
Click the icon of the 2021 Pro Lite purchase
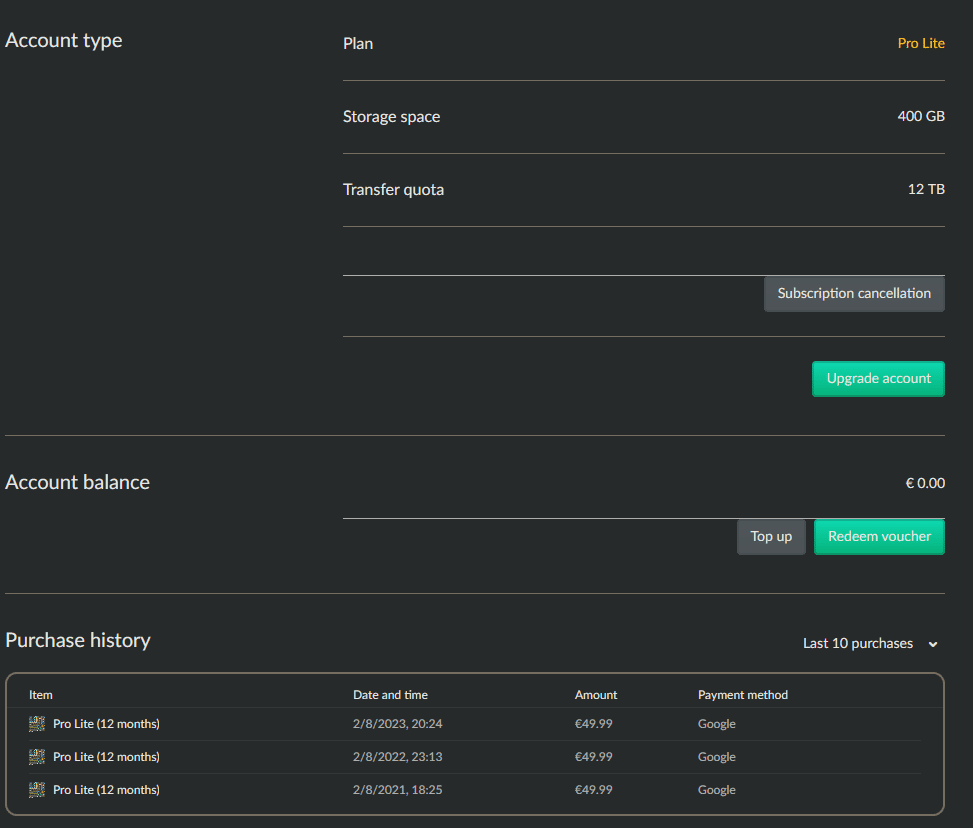click(x=37, y=790)
